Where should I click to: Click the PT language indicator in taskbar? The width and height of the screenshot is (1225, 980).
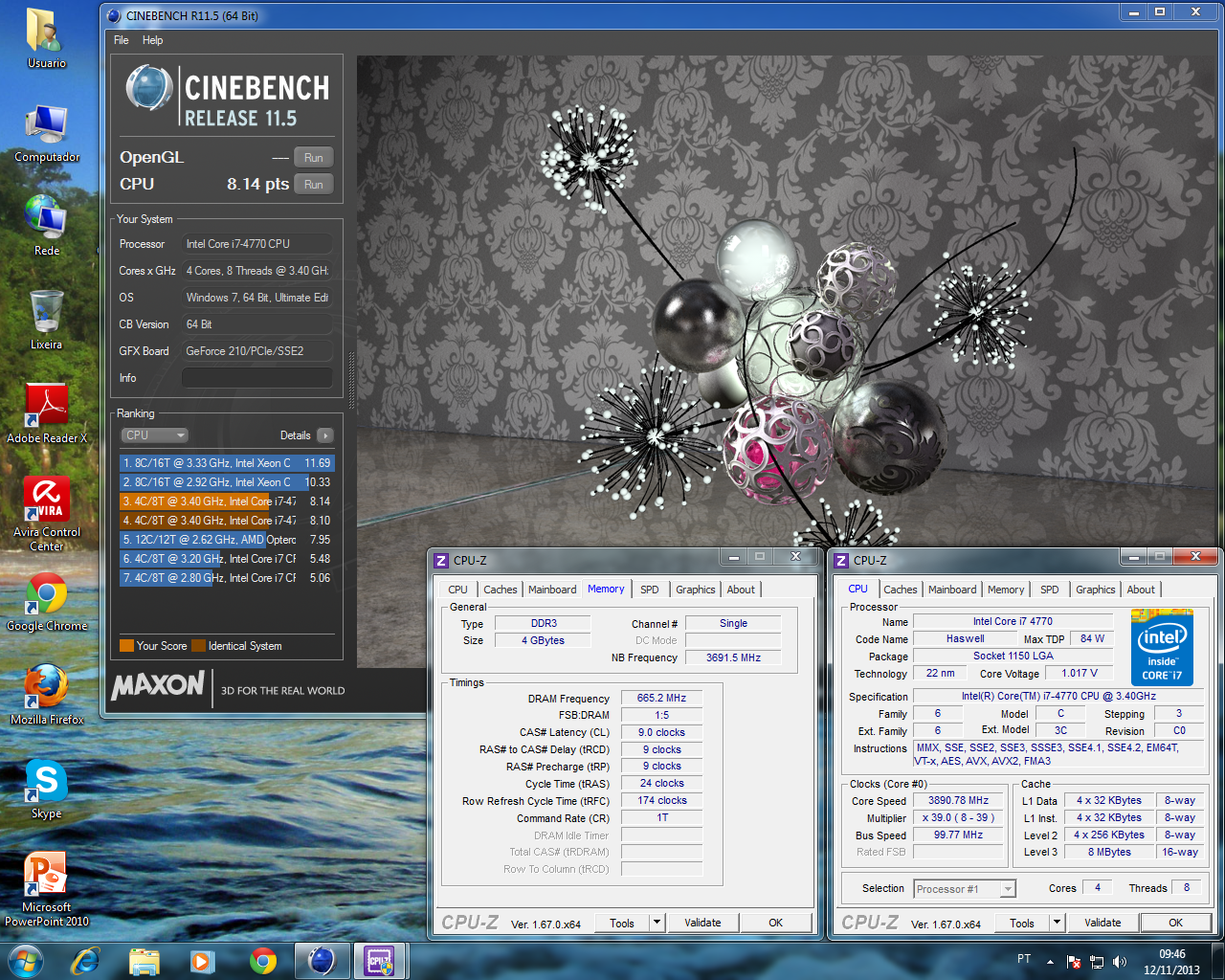click(1024, 959)
